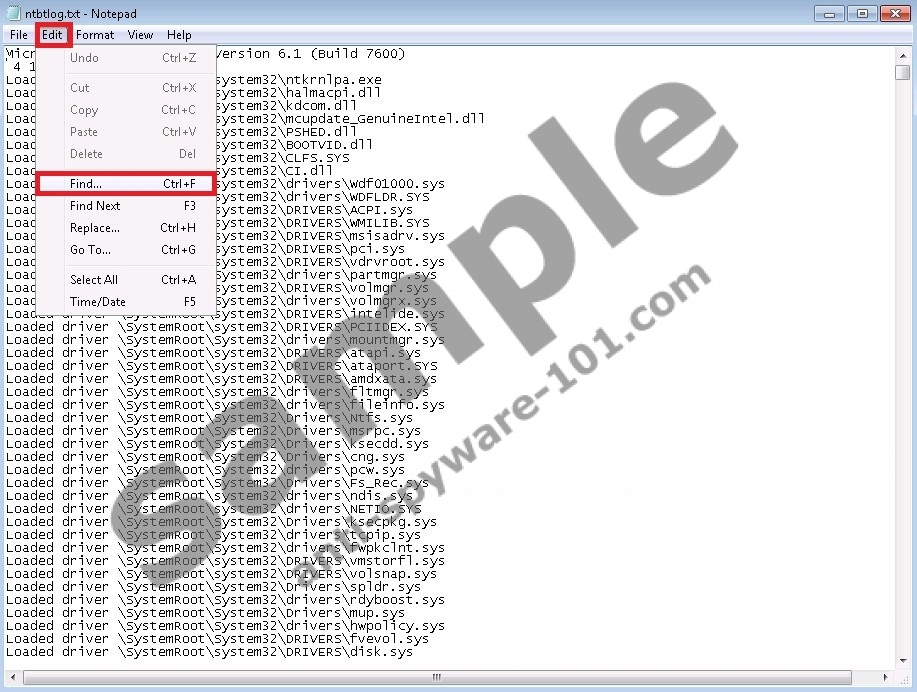
Task: Open the File menu
Action: coord(18,34)
